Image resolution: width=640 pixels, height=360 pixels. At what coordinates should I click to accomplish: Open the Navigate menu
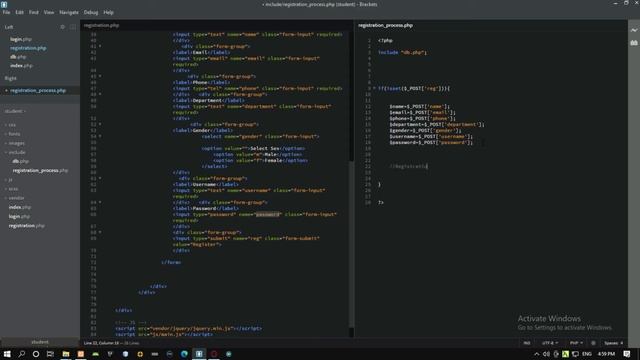click(69, 12)
